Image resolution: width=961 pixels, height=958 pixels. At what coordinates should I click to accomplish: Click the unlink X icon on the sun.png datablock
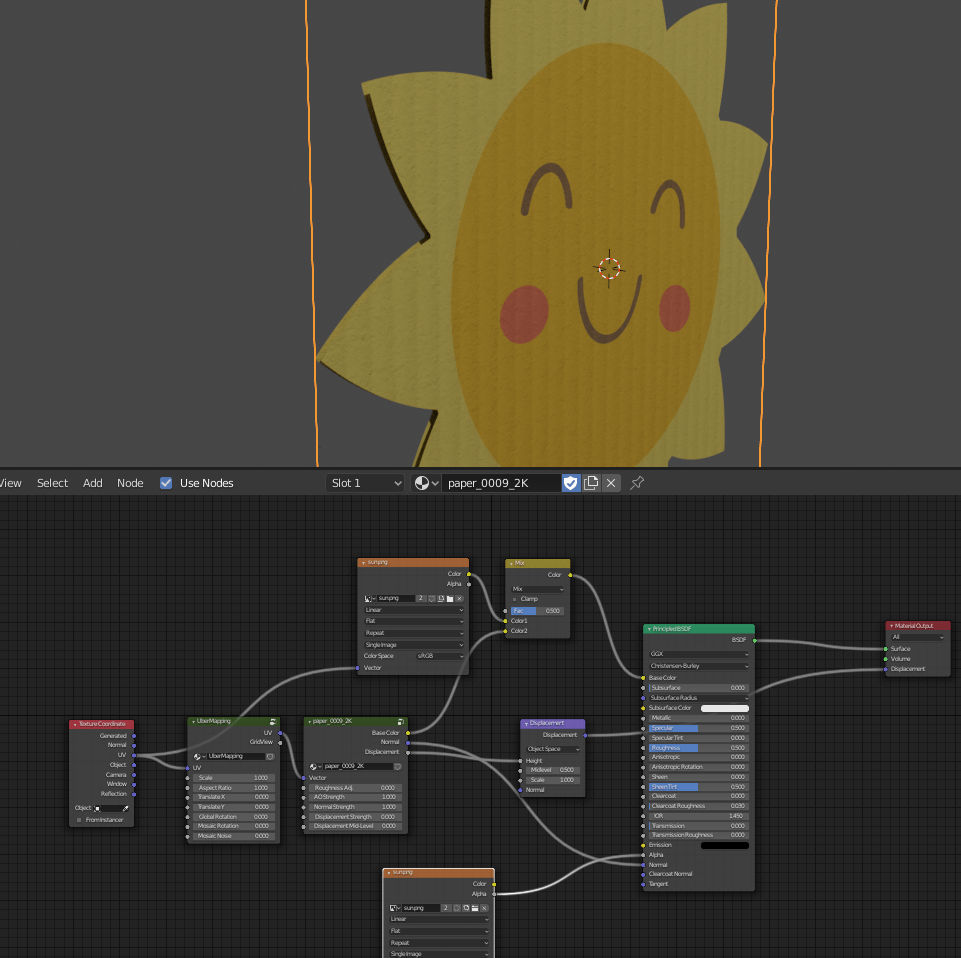(x=458, y=598)
